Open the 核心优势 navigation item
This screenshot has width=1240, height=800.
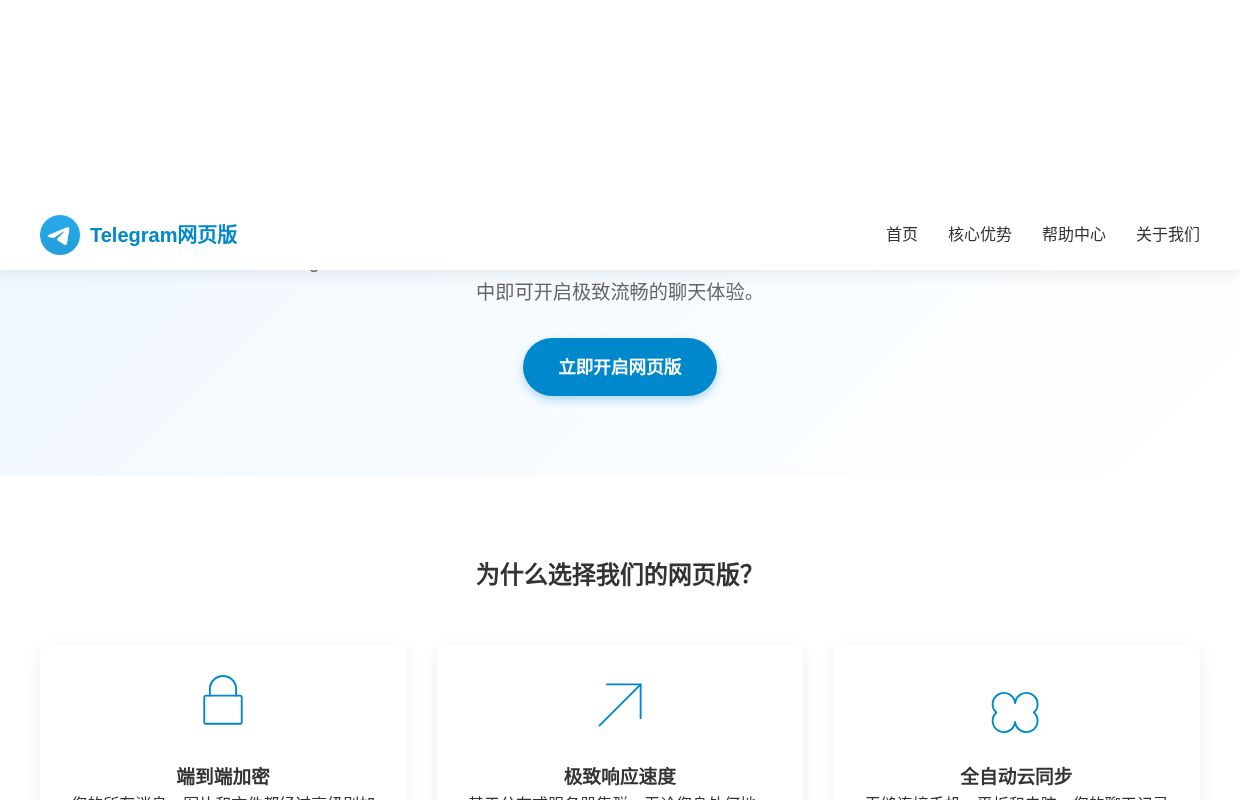click(979, 234)
